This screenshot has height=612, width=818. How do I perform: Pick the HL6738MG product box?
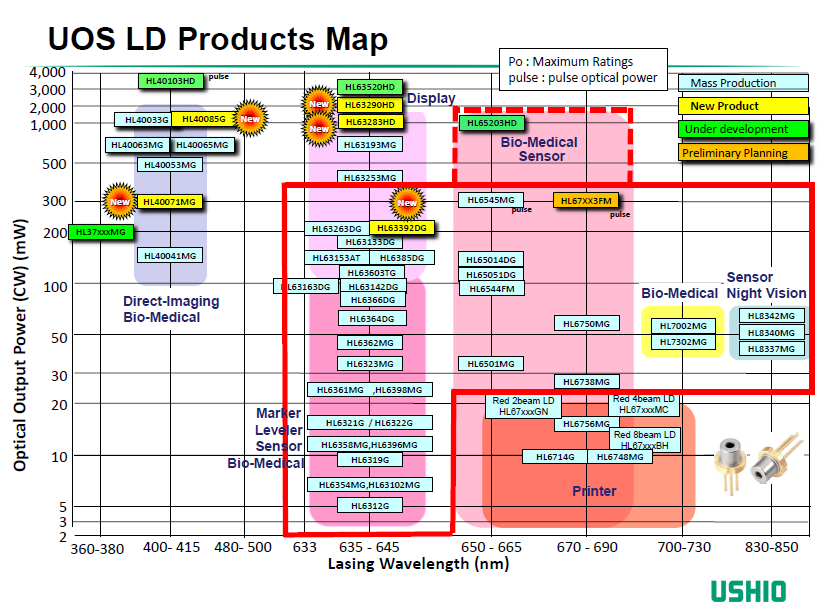(x=586, y=381)
